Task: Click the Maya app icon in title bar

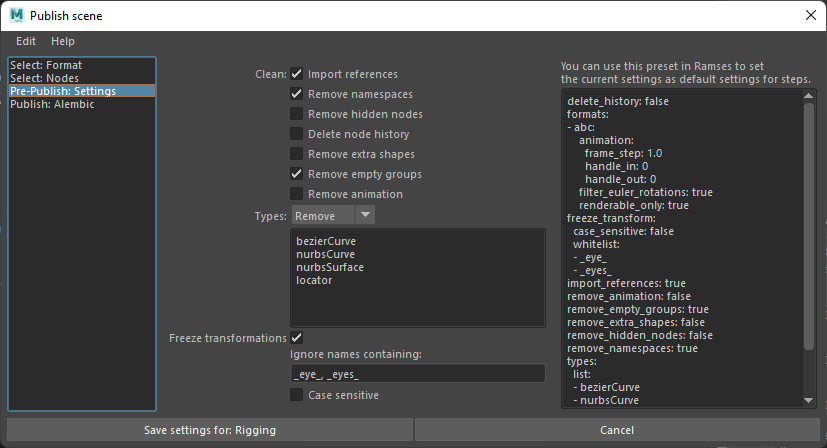Action: tap(16, 16)
